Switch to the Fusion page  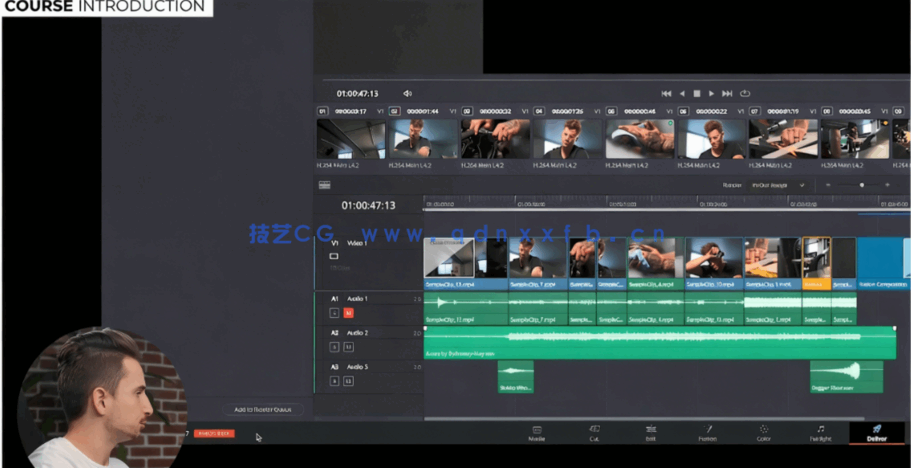coord(708,433)
